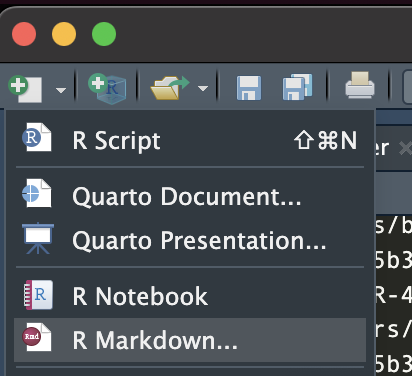412x376 pixels.
Task: Choose R Markdown from the menu
Action: (x=190, y=340)
